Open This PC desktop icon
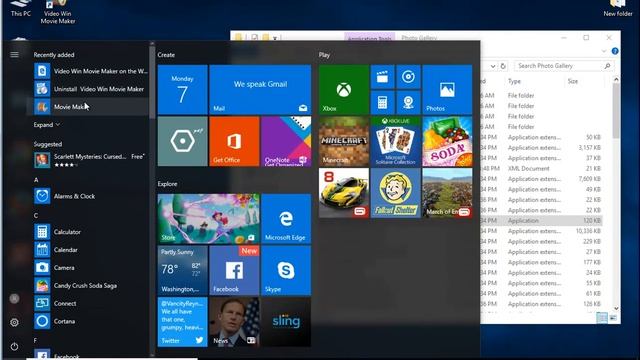Image resolution: width=640 pixels, height=360 pixels. click(x=20, y=8)
